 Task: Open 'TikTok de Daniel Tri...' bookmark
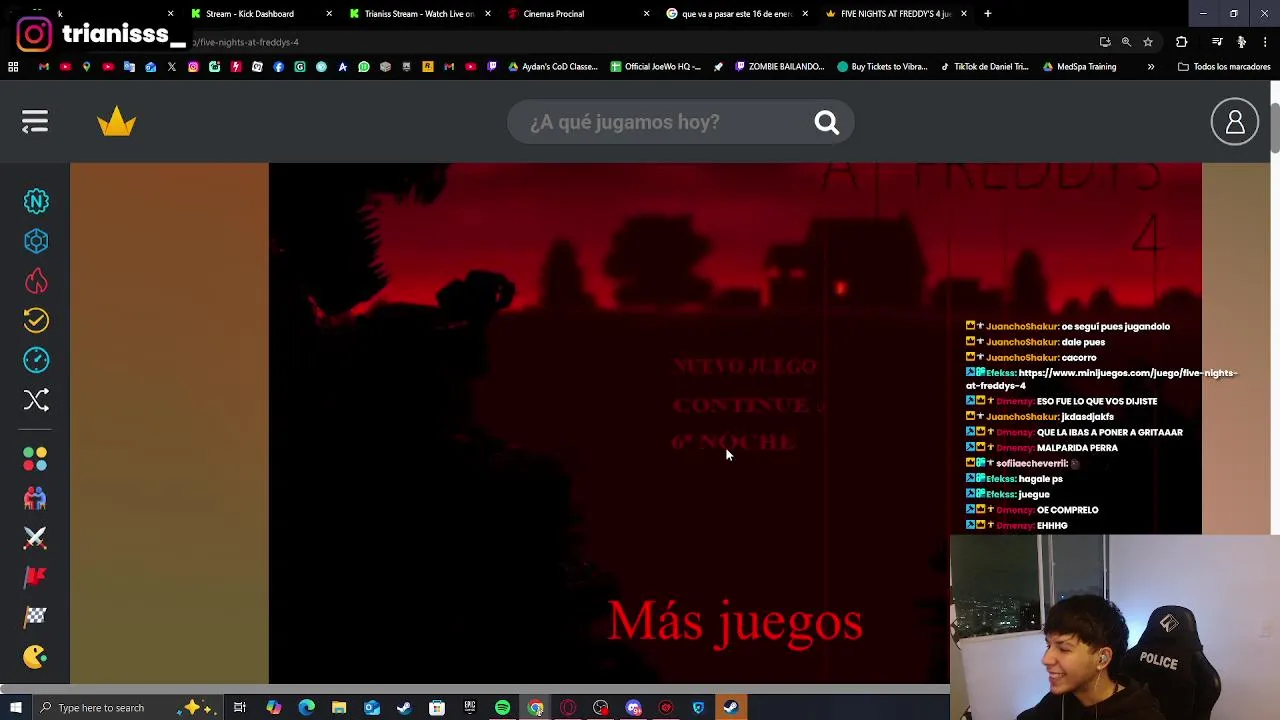[x=984, y=67]
